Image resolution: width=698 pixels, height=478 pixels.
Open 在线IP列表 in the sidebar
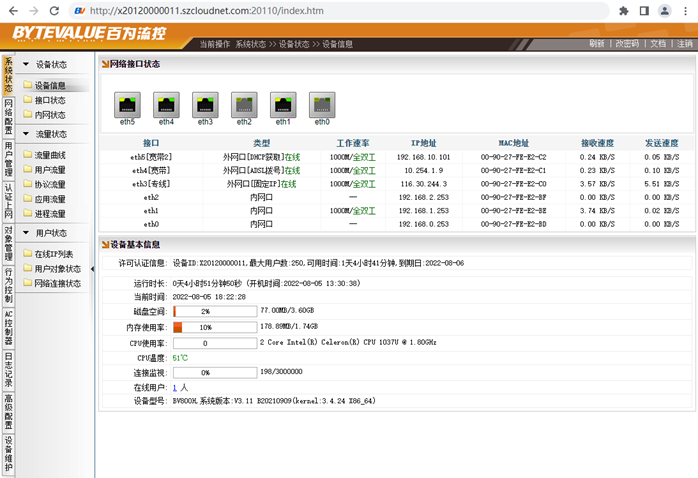point(54,254)
